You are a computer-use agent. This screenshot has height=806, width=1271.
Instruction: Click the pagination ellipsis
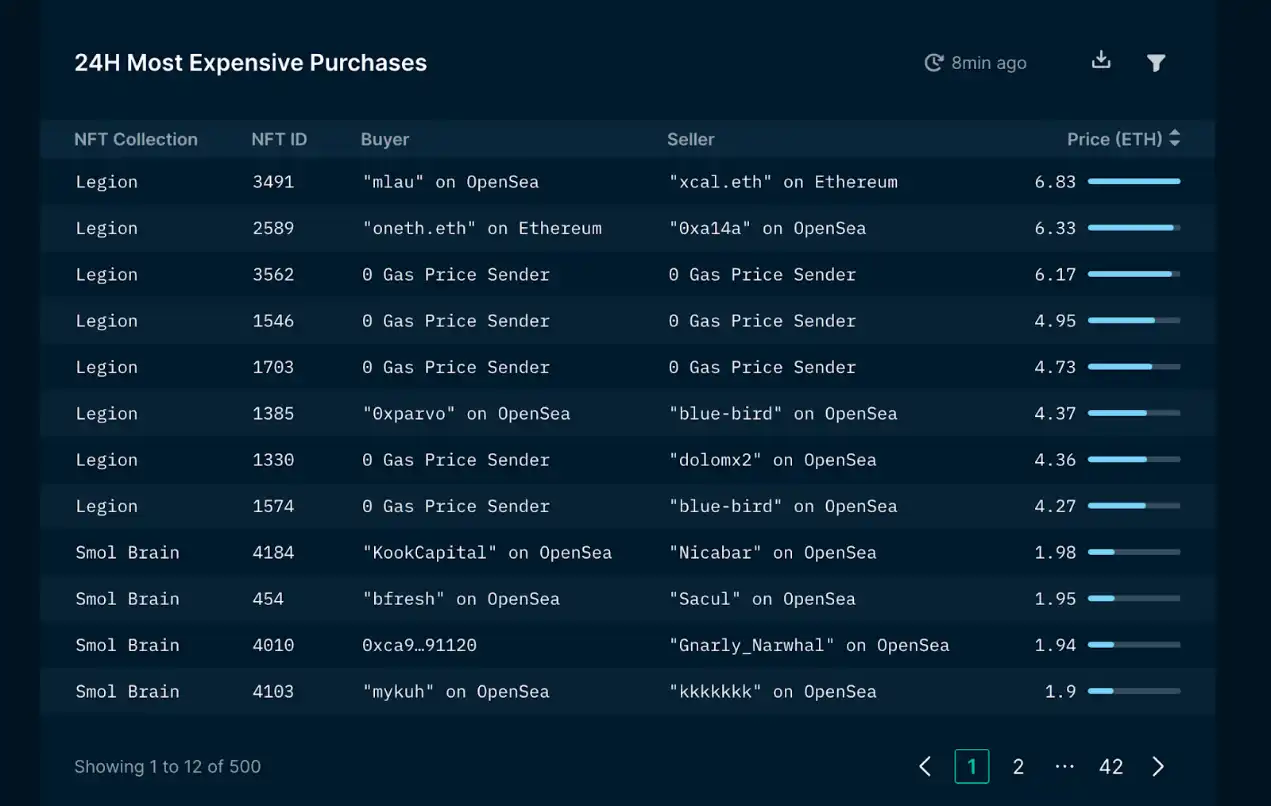[1064, 767]
